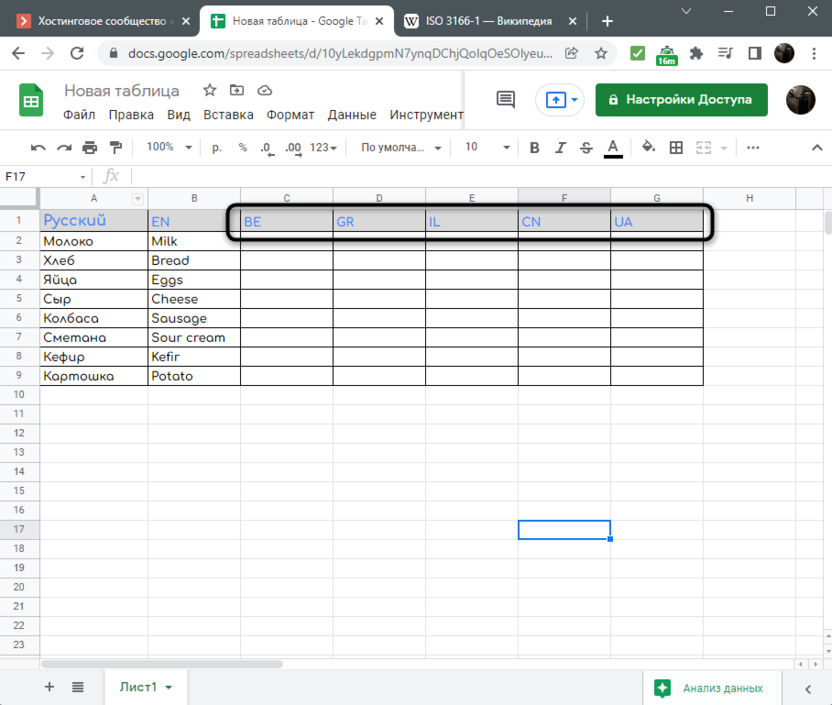832x705 pixels.
Task: Expand the font family dropdown
Action: pos(401,148)
